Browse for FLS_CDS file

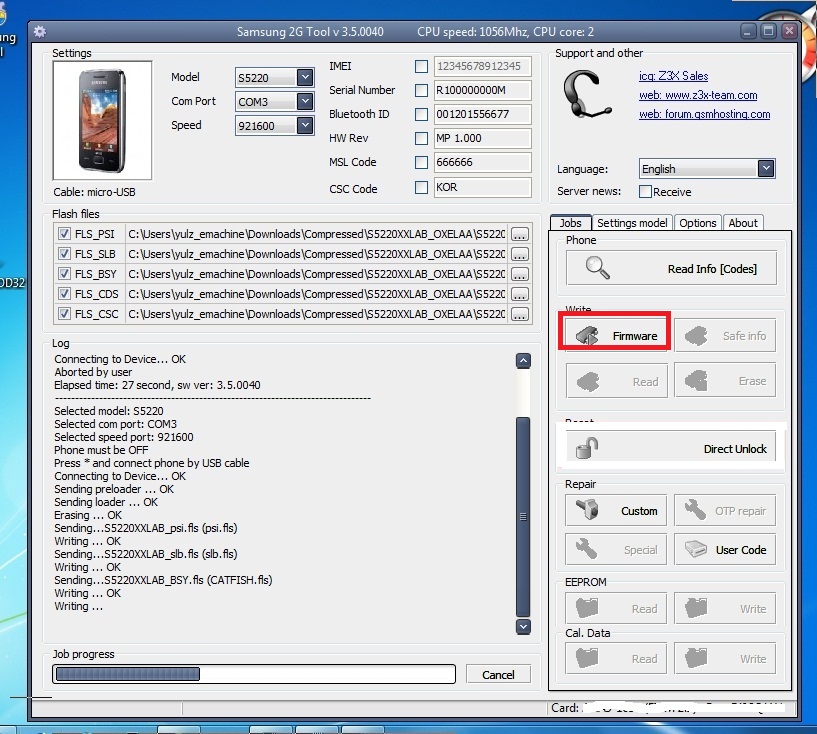(519, 294)
